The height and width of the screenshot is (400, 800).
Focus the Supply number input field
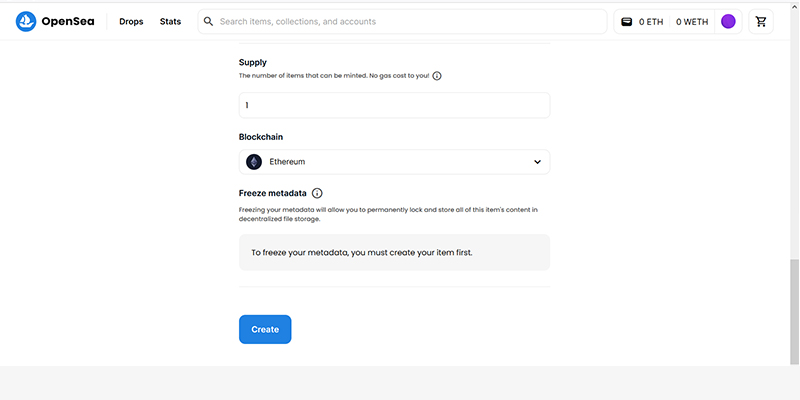coord(394,105)
